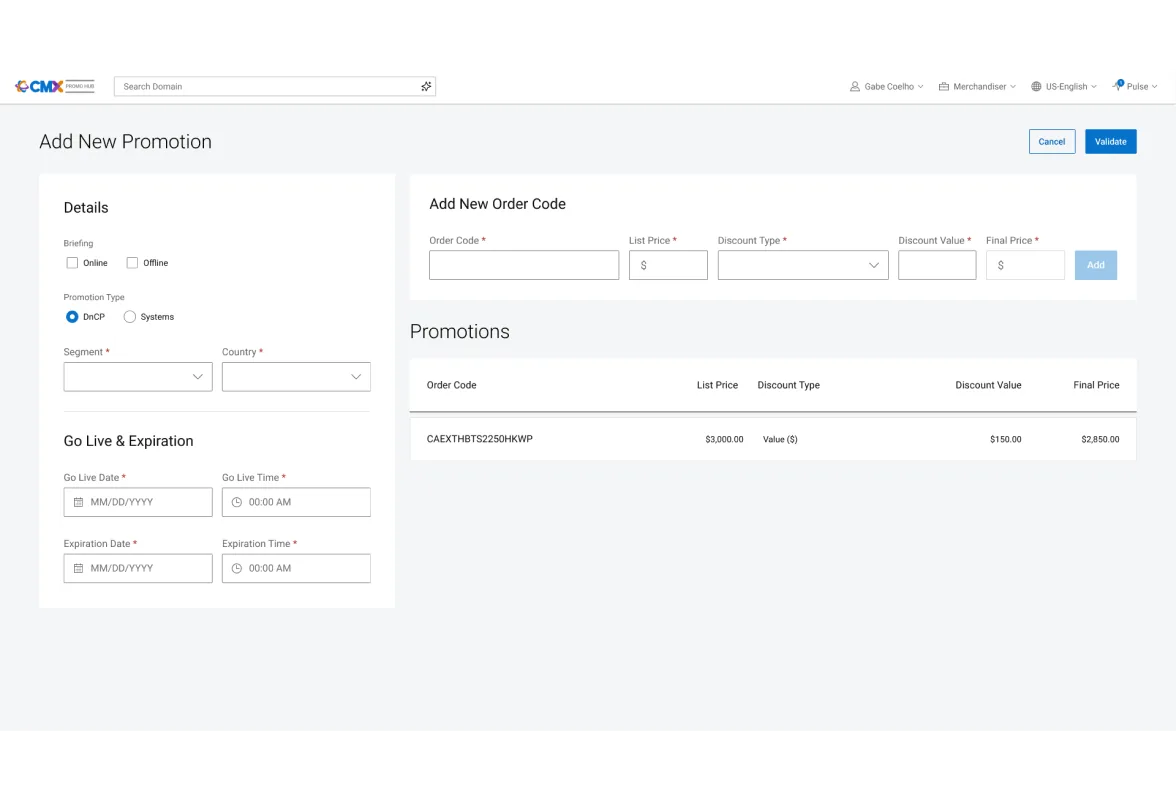Click the Final Price column header
The height and width of the screenshot is (800, 1176).
coord(1096,385)
